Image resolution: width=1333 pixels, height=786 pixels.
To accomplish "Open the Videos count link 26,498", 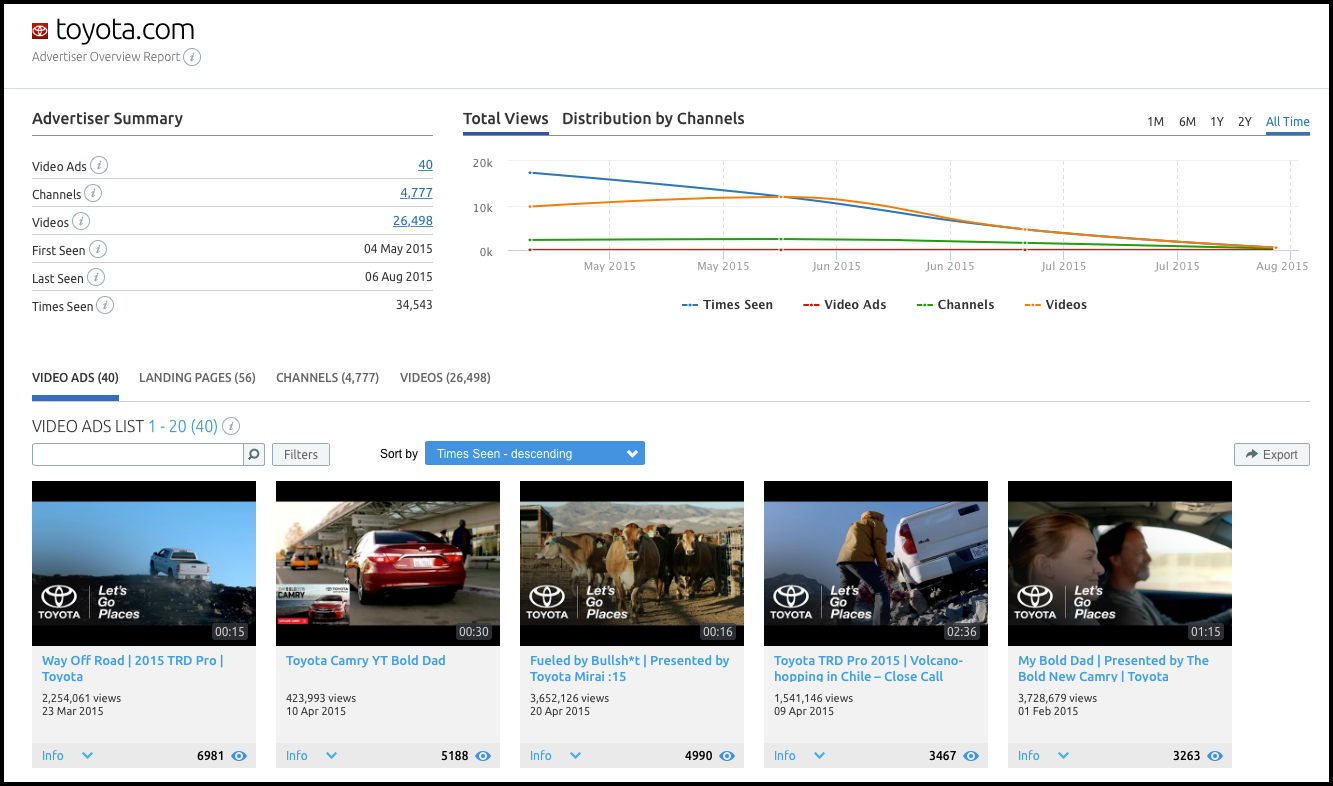I will point(413,221).
